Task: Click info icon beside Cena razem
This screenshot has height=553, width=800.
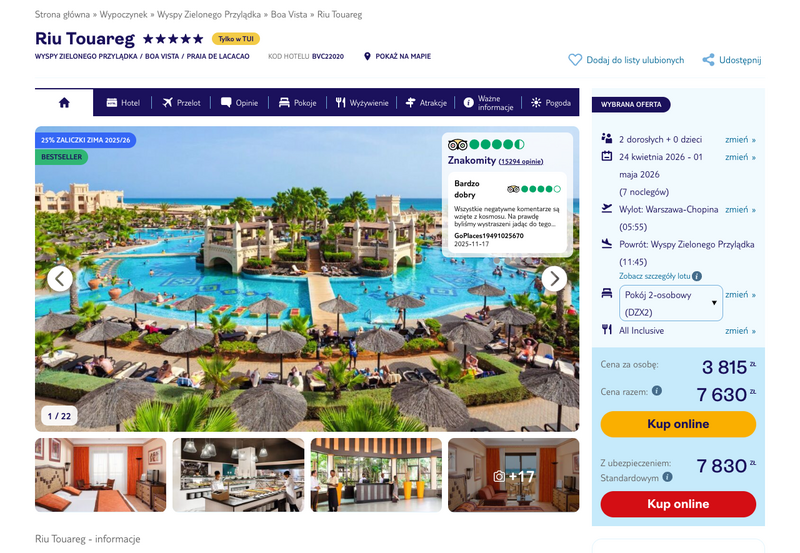Action: pyautogui.click(x=657, y=391)
